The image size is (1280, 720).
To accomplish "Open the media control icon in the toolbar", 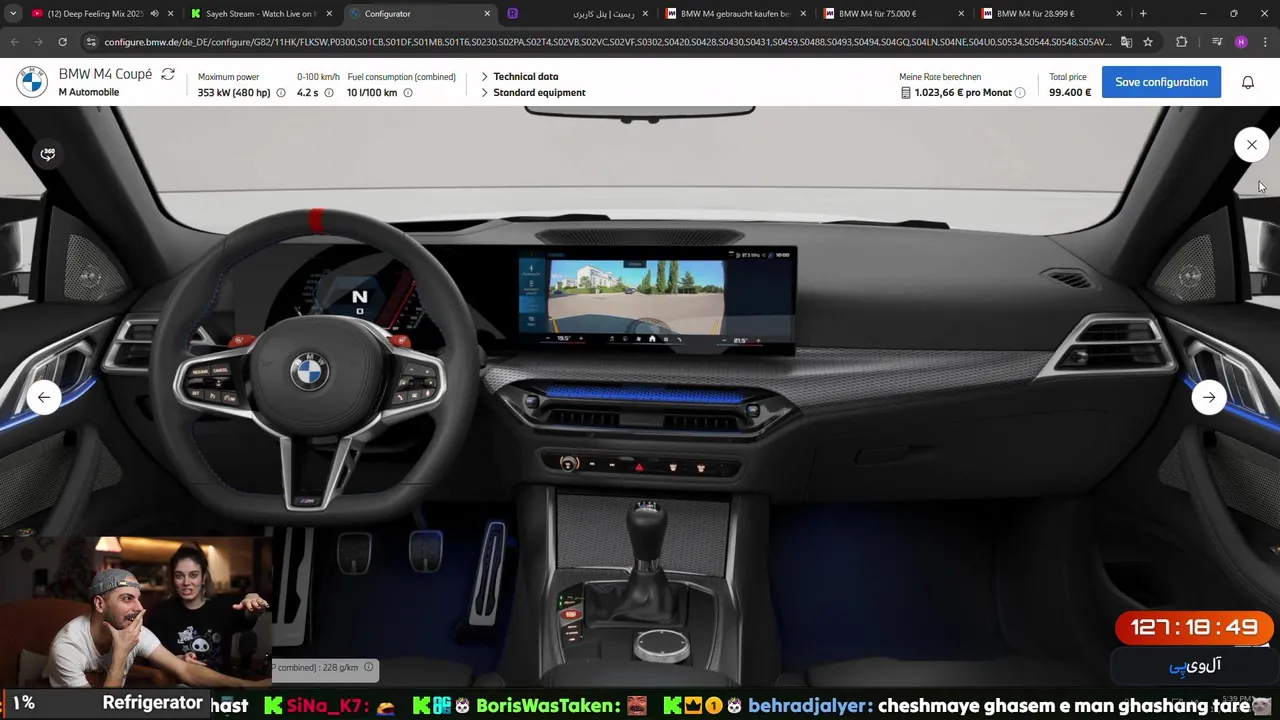I will click(1217, 42).
